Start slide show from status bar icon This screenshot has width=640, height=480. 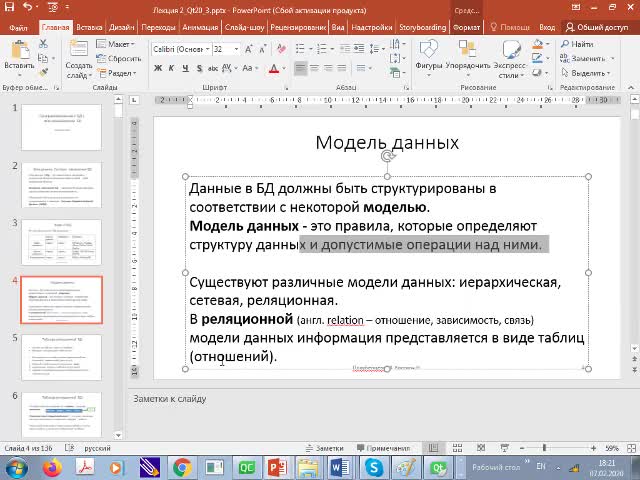coord(504,448)
